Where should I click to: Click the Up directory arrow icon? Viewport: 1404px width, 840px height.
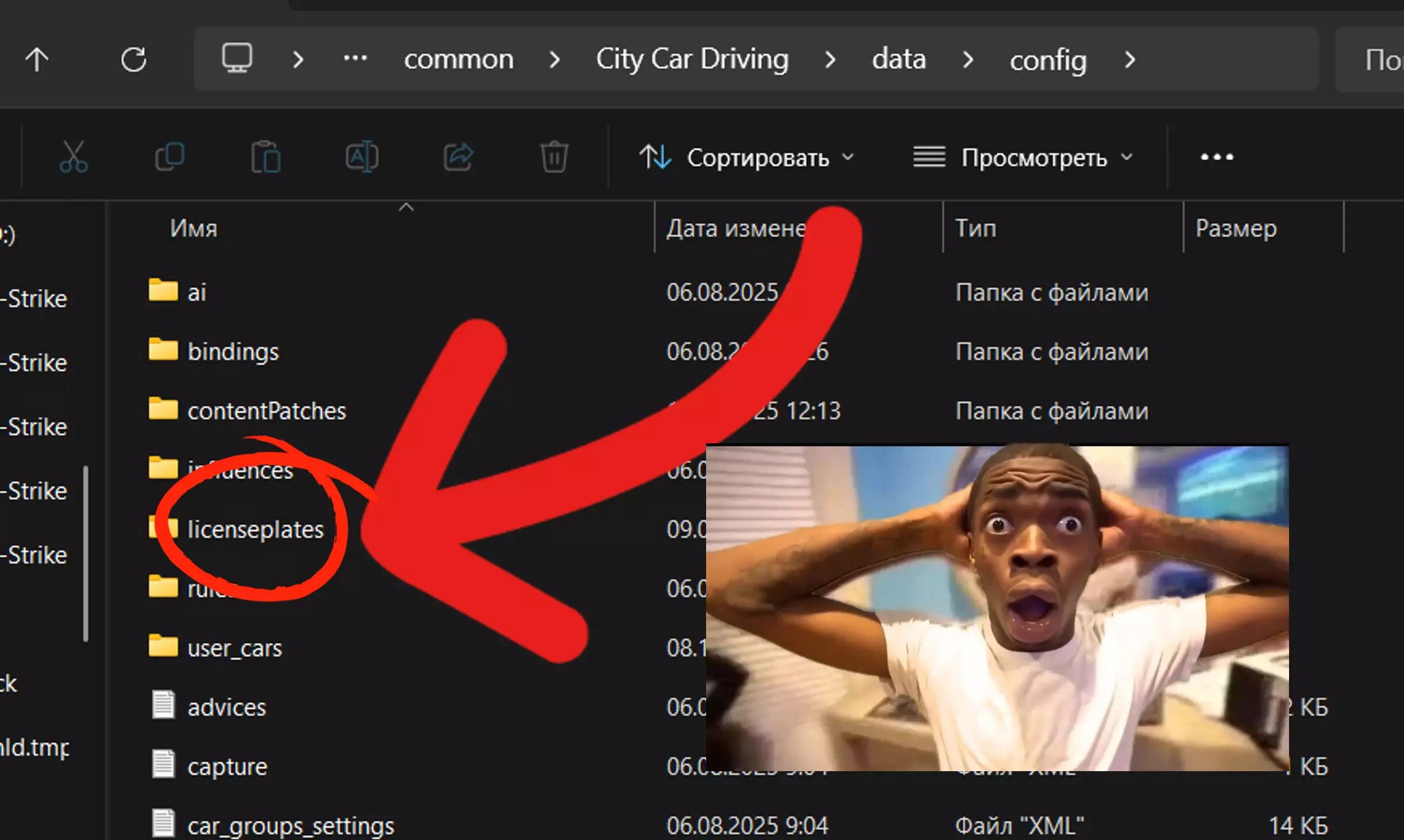coord(37,60)
